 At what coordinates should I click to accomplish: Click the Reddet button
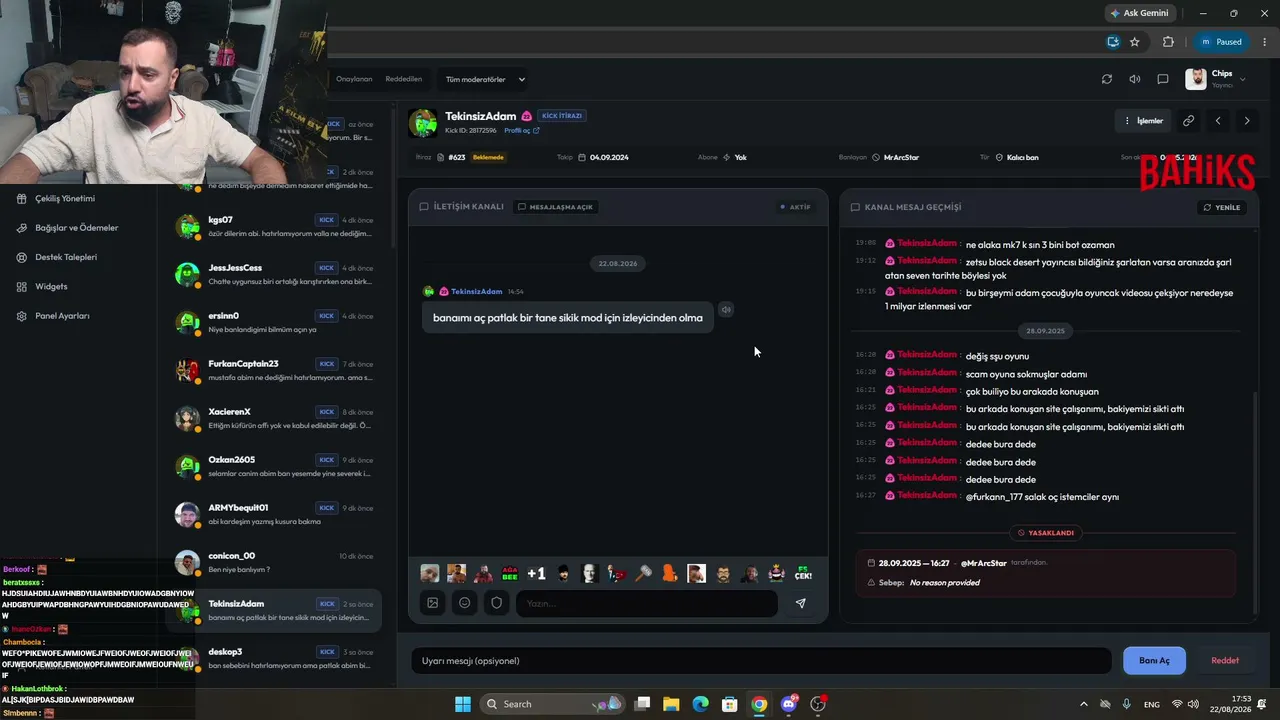point(1225,661)
